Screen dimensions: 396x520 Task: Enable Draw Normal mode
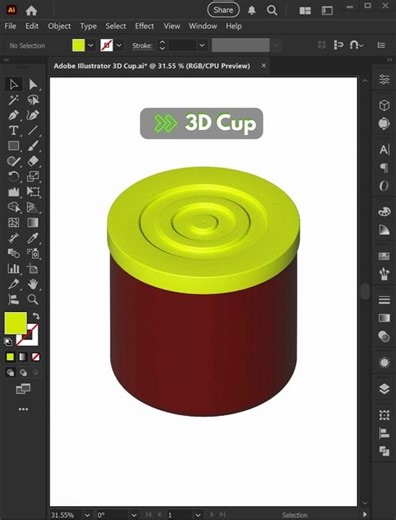click(x=10, y=372)
